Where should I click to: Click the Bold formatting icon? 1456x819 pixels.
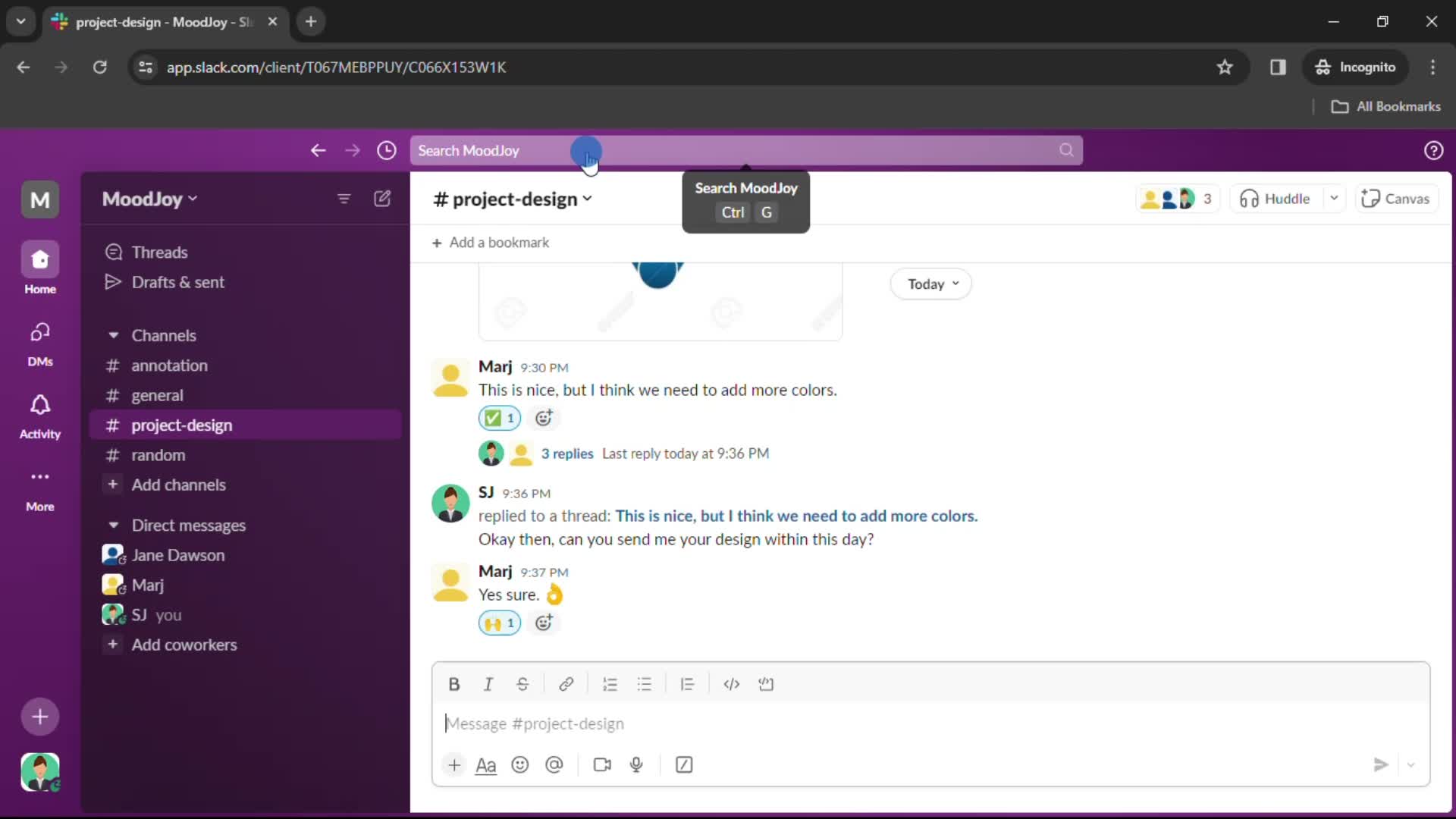[454, 684]
